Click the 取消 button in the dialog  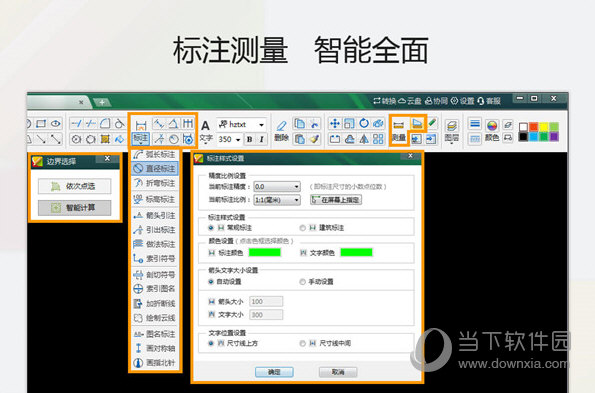[x=338, y=372]
